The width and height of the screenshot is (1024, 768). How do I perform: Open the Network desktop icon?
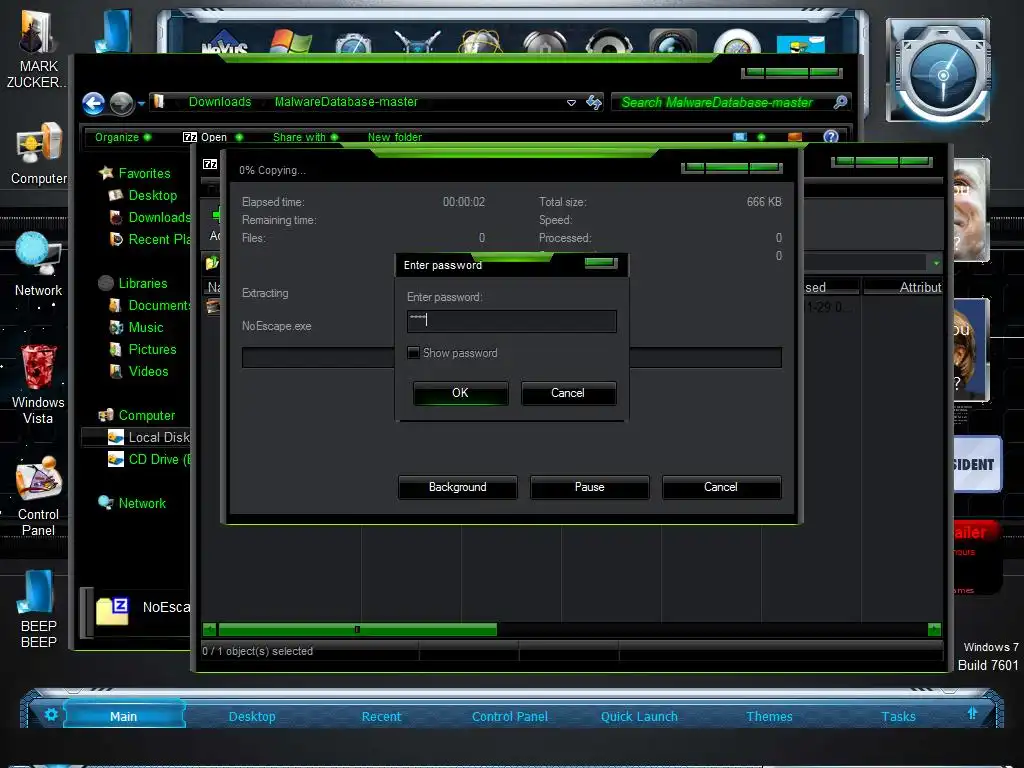coord(39,264)
